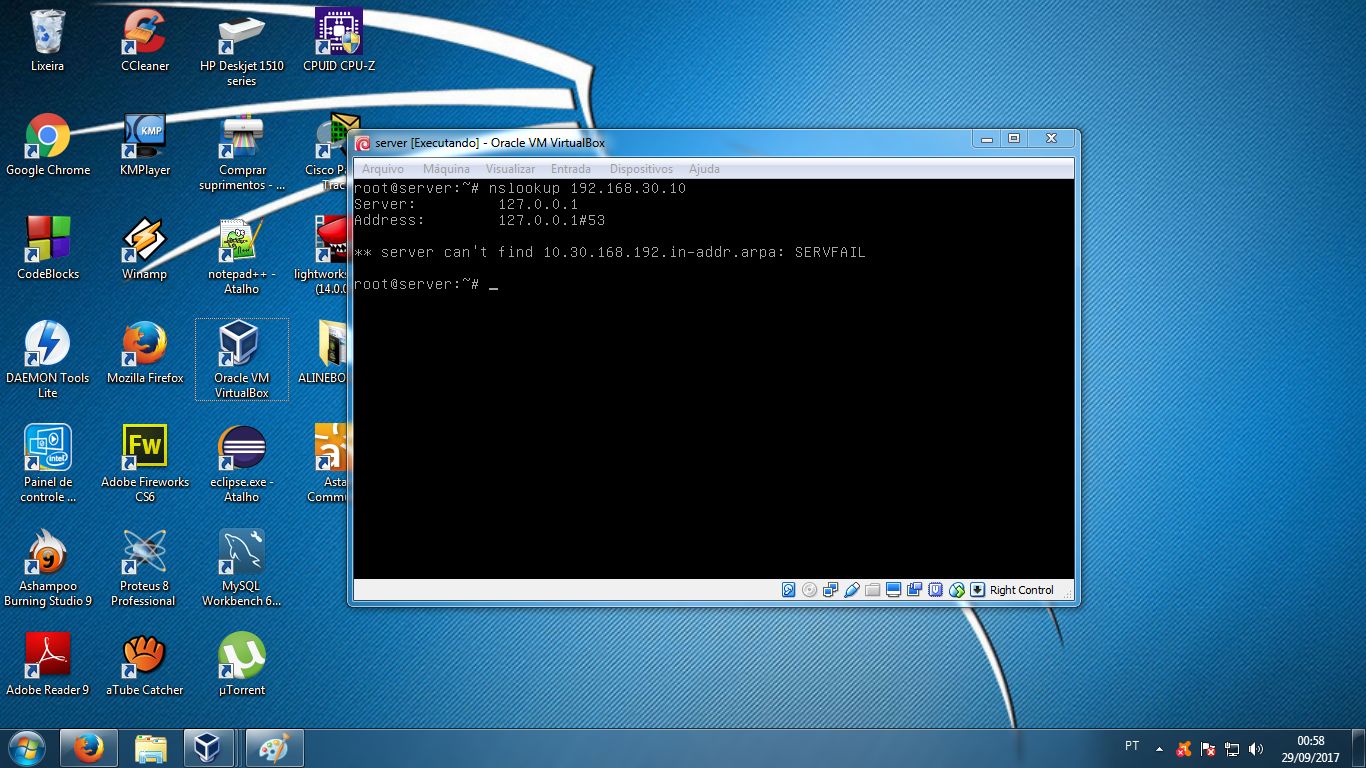Click the shared folders indicator in VirtualBox
Screen dimensions: 1366x768
pos(873,590)
